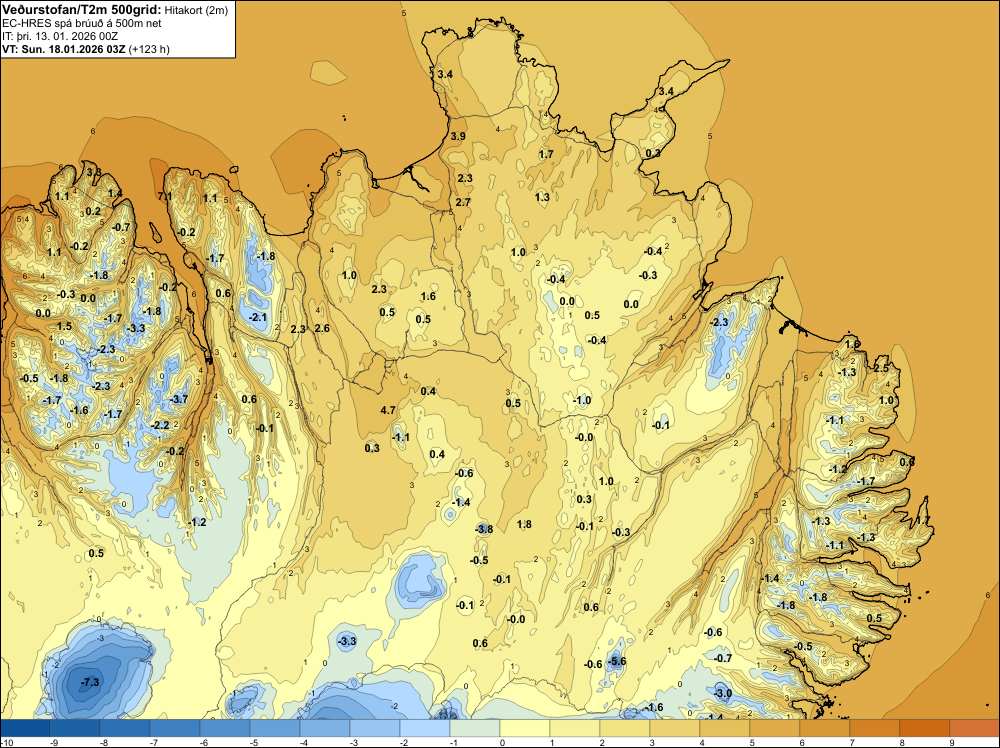Click the pale yellow legend swatch between 0 and 1
The width and height of the screenshot is (1000, 748).
pyautogui.click(x=524, y=728)
